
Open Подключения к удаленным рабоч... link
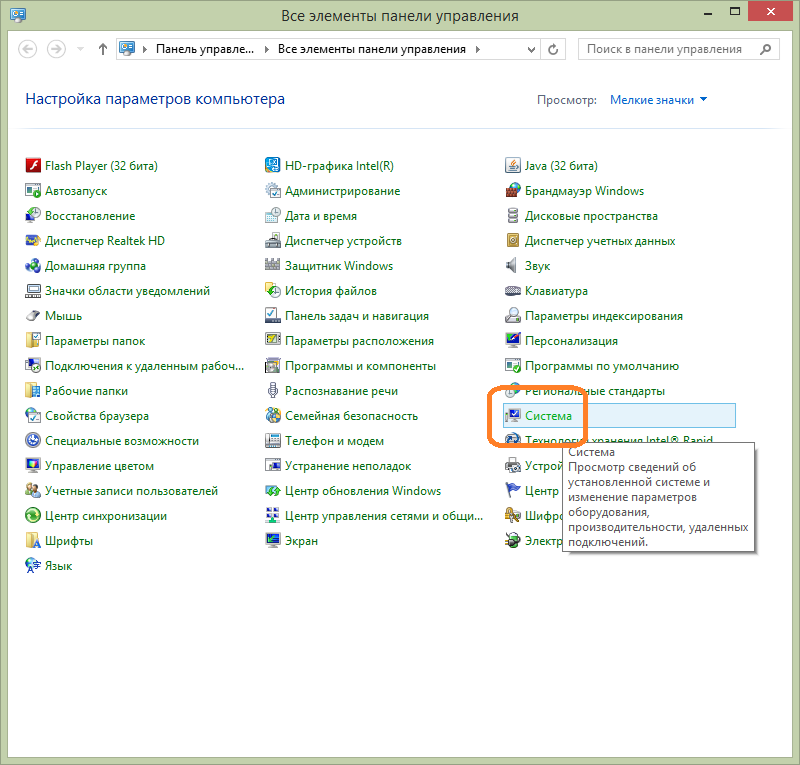click(144, 366)
